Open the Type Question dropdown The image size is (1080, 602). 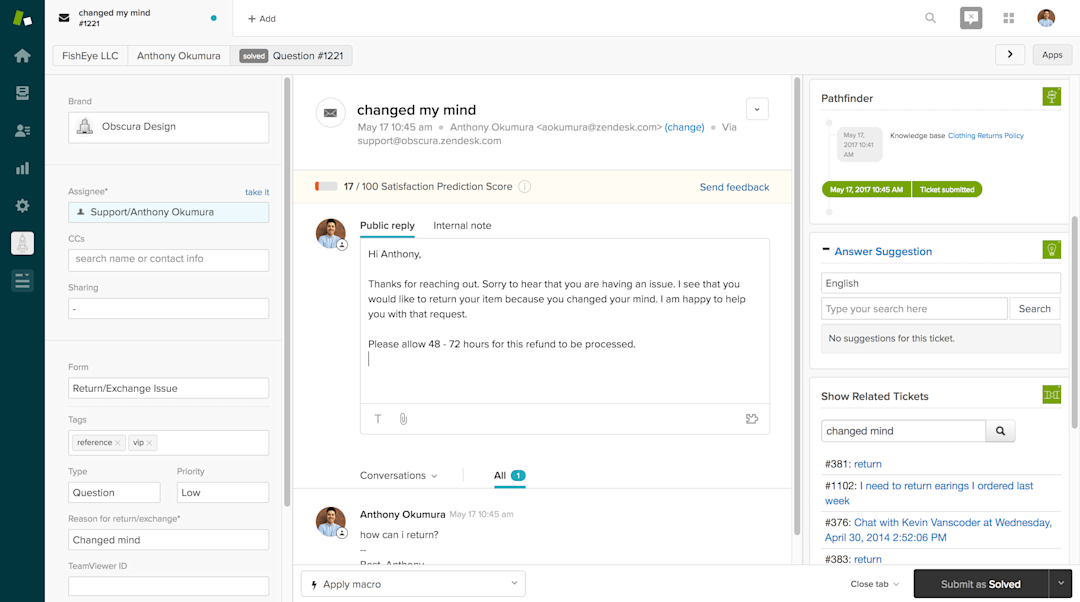tap(114, 492)
